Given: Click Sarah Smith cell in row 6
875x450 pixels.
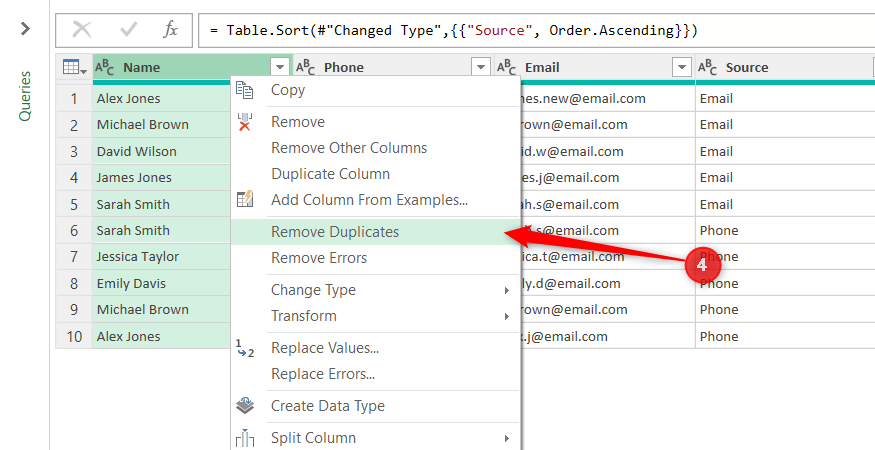Looking at the screenshot, I should 162,231.
